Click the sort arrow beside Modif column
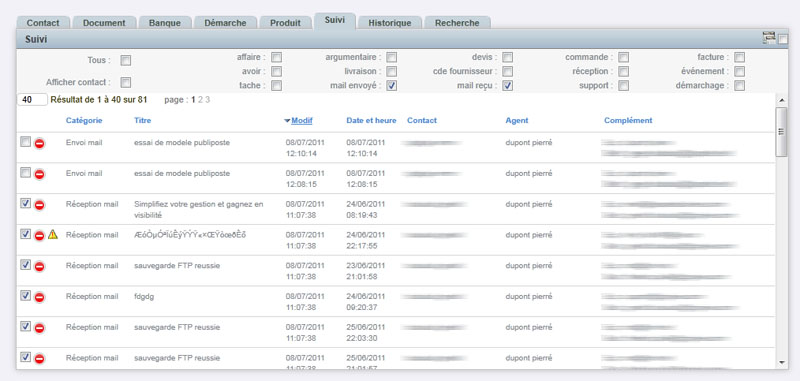Image resolution: width=800 pixels, height=381 pixels. click(x=287, y=121)
